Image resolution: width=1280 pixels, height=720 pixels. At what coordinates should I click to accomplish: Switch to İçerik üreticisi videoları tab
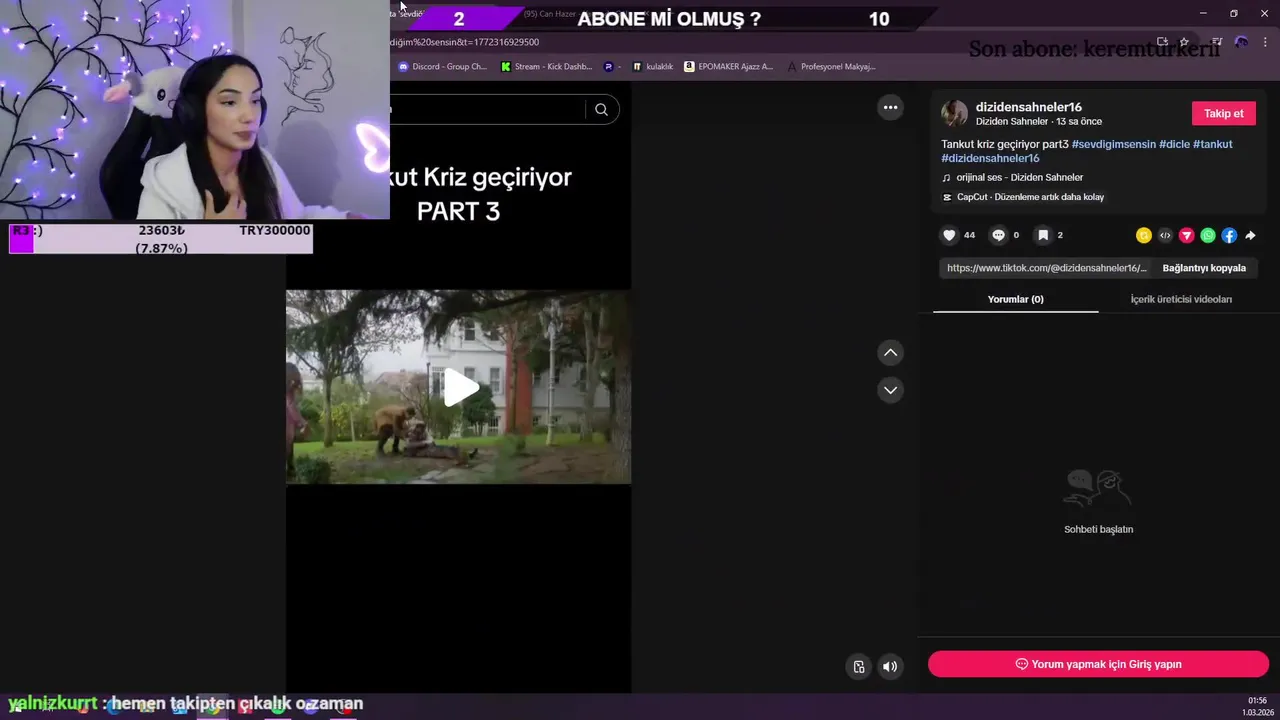[x=1181, y=299]
